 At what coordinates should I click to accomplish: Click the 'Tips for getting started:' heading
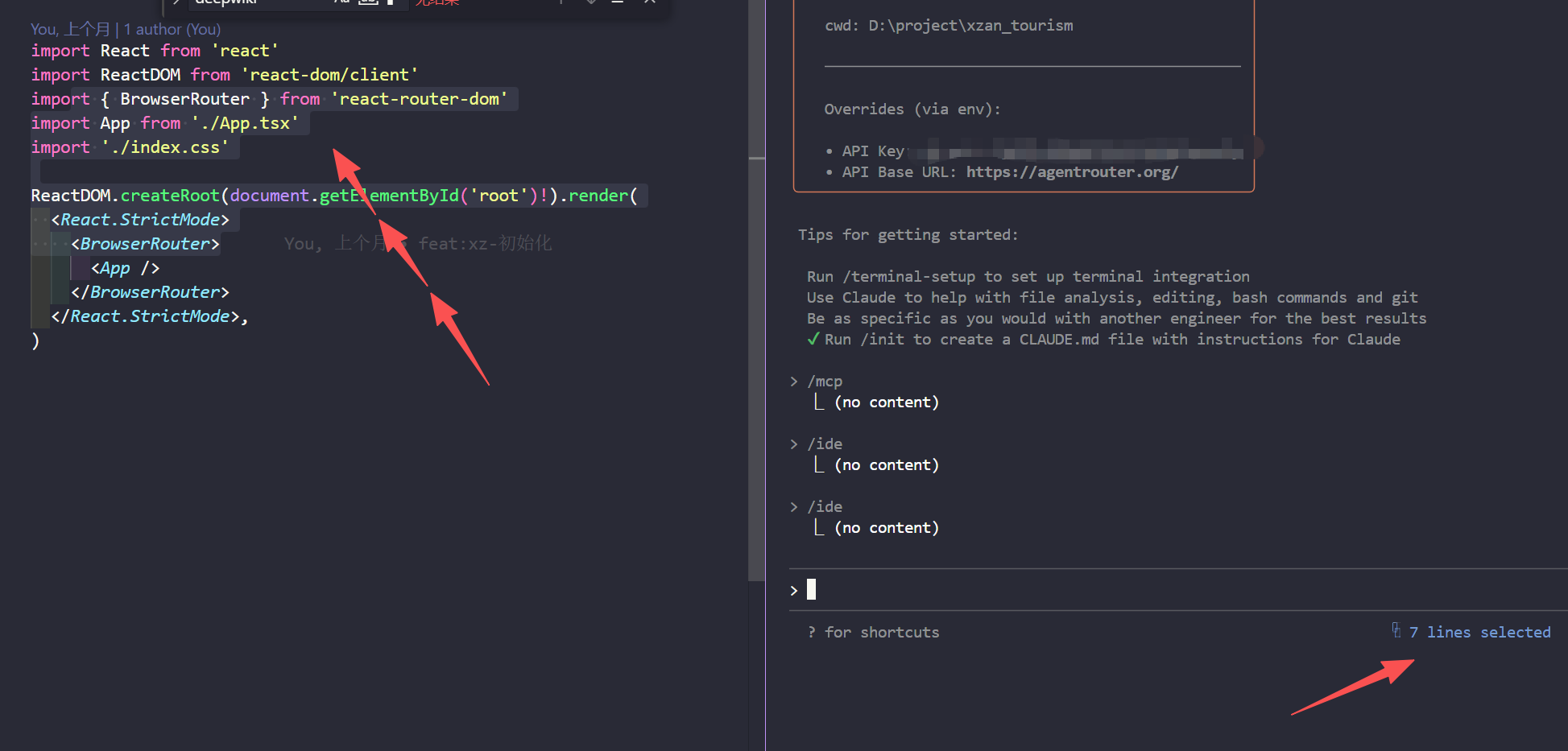point(908,234)
